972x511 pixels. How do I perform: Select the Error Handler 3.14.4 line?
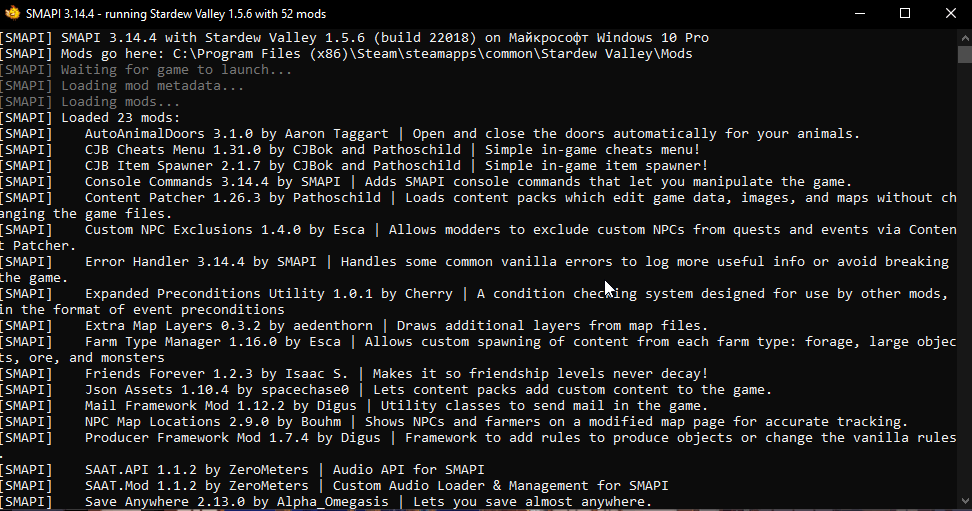point(475,270)
